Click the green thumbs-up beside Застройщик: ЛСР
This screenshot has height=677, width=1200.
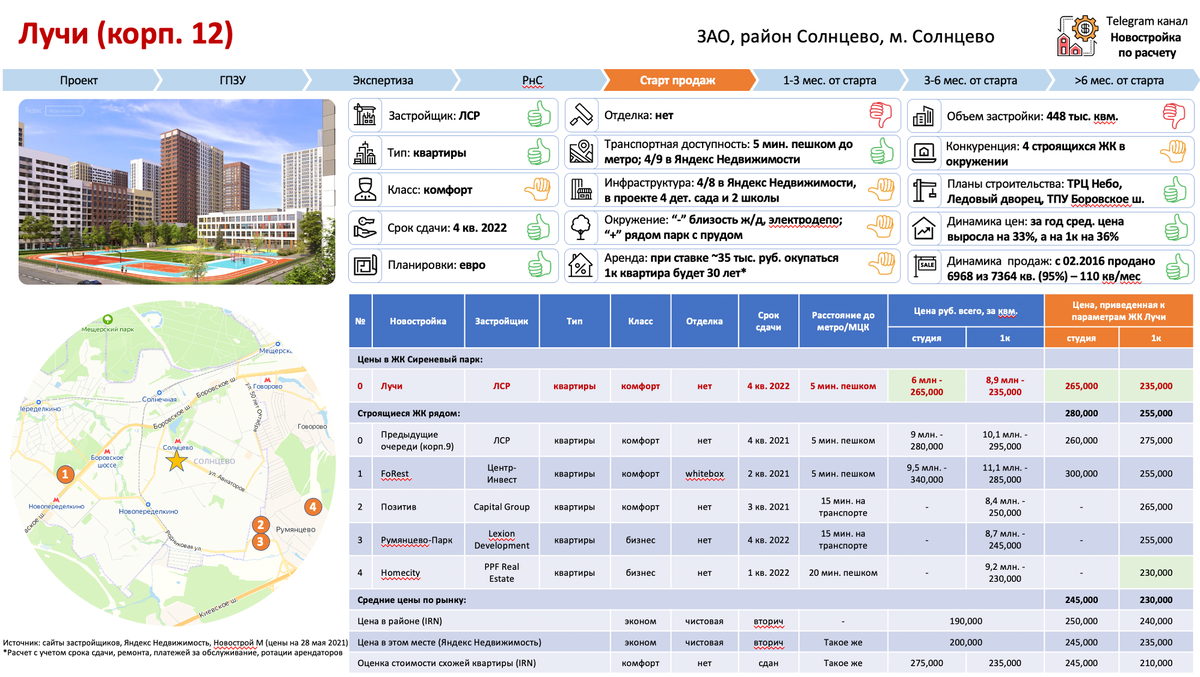click(540, 116)
